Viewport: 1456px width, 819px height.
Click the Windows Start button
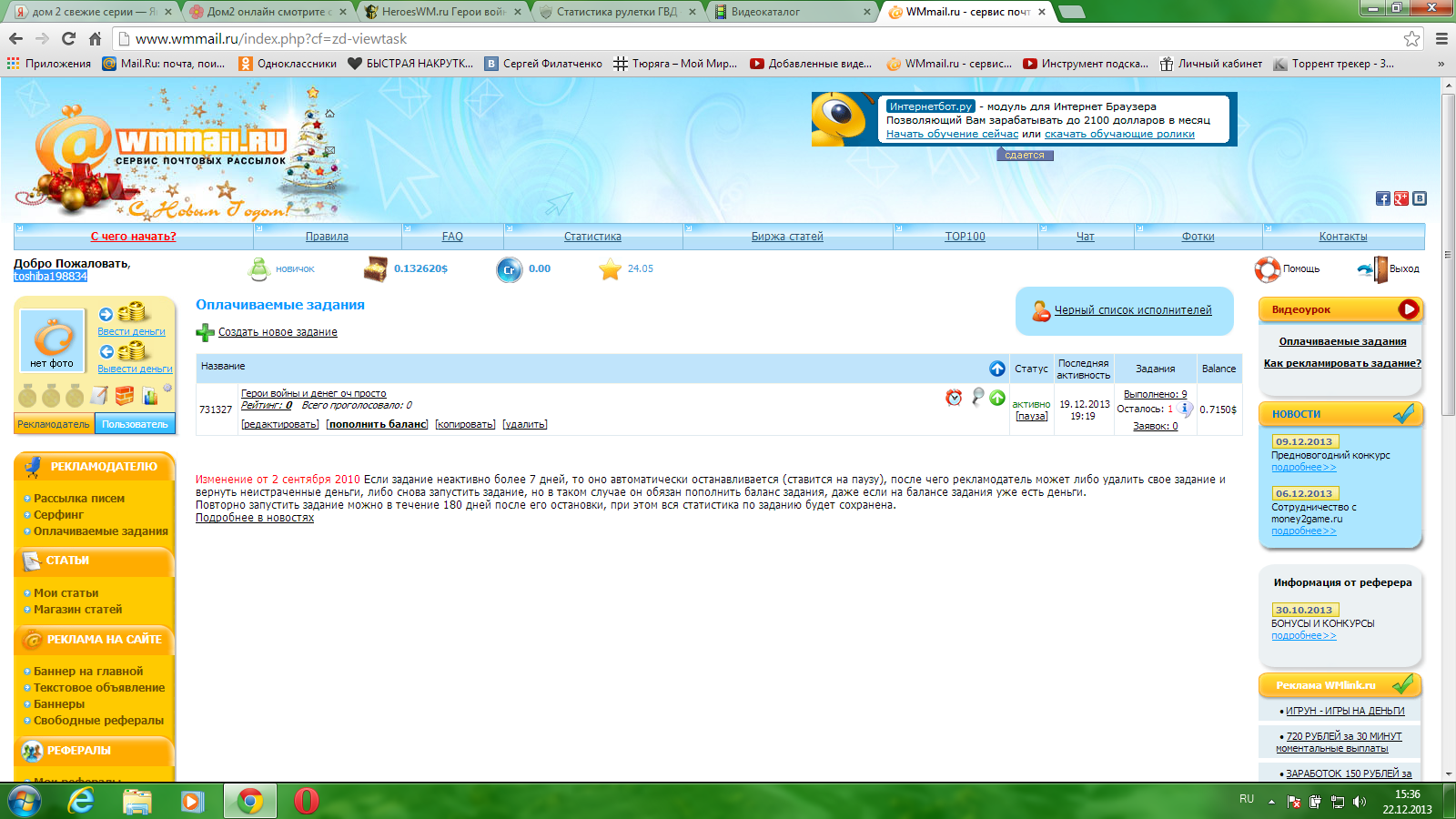click(x=25, y=801)
